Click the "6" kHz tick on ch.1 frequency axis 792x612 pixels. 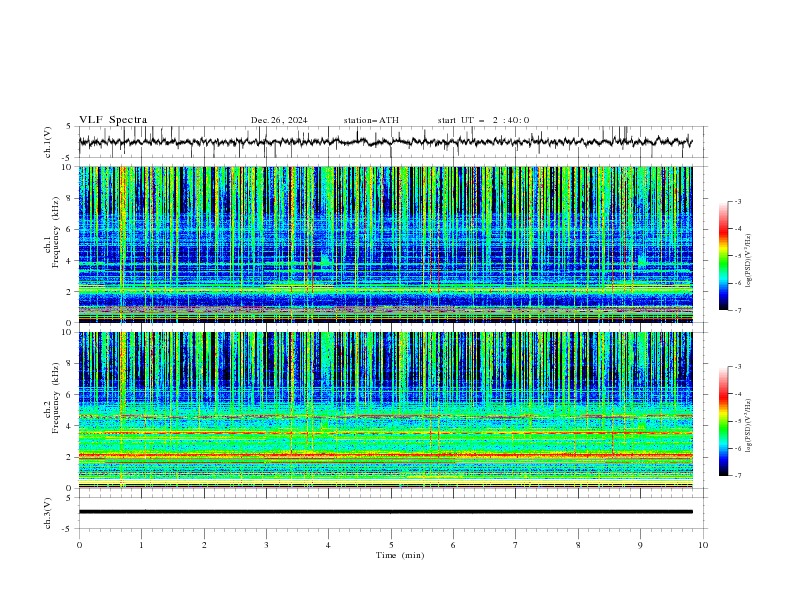pos(70,230)
